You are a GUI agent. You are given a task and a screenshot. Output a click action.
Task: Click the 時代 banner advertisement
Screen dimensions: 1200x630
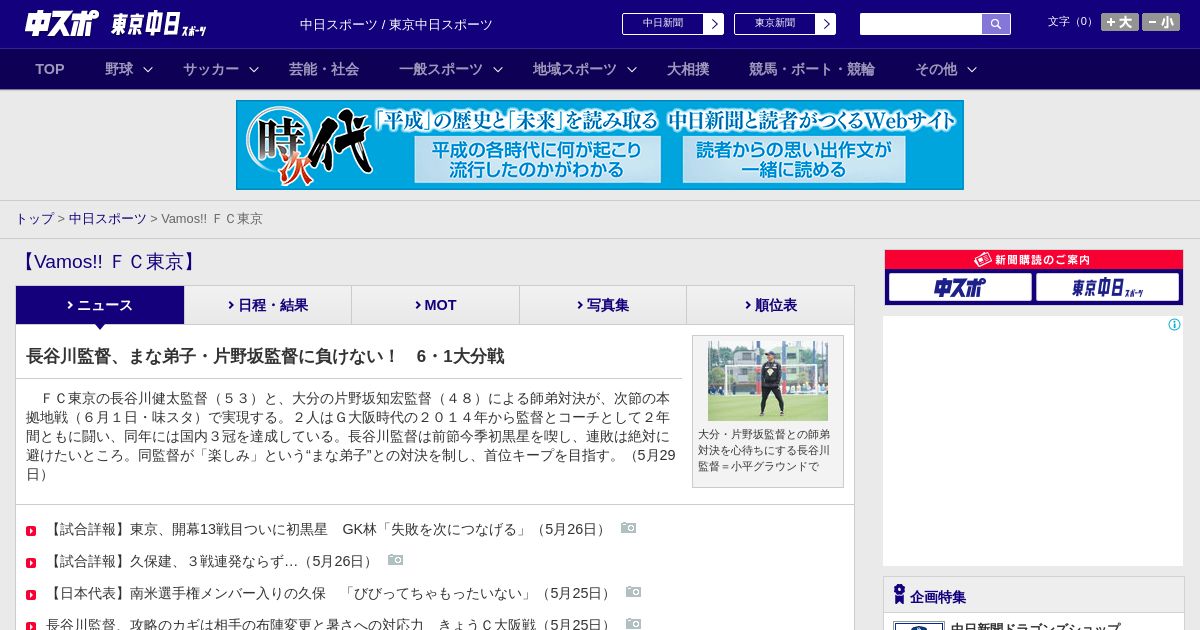pyautogui.click(x=600, y=145)
